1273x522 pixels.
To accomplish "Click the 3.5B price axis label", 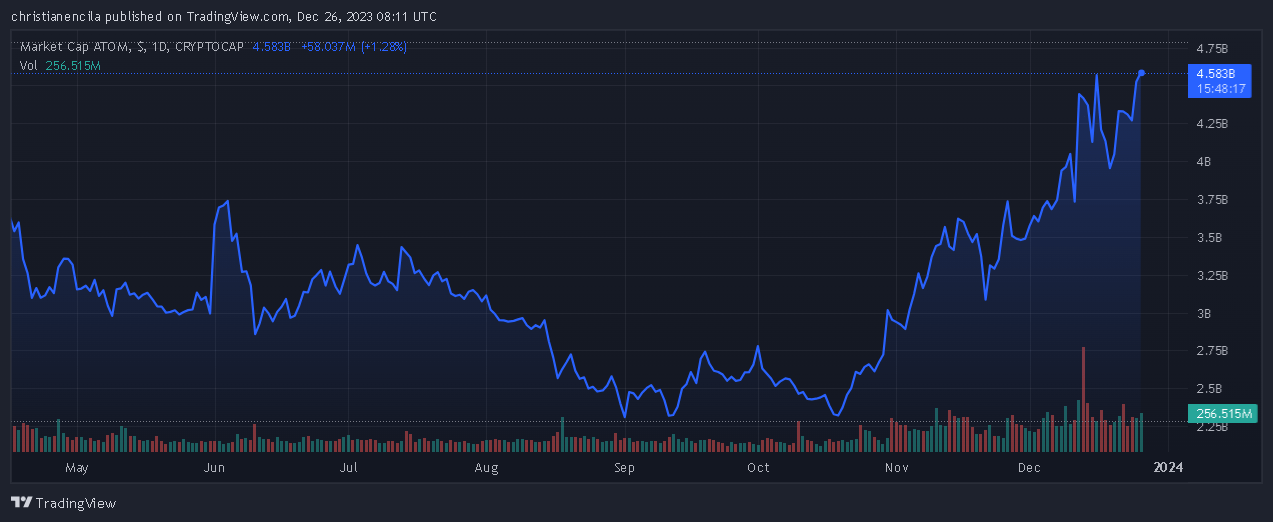I will point(1208,238).
